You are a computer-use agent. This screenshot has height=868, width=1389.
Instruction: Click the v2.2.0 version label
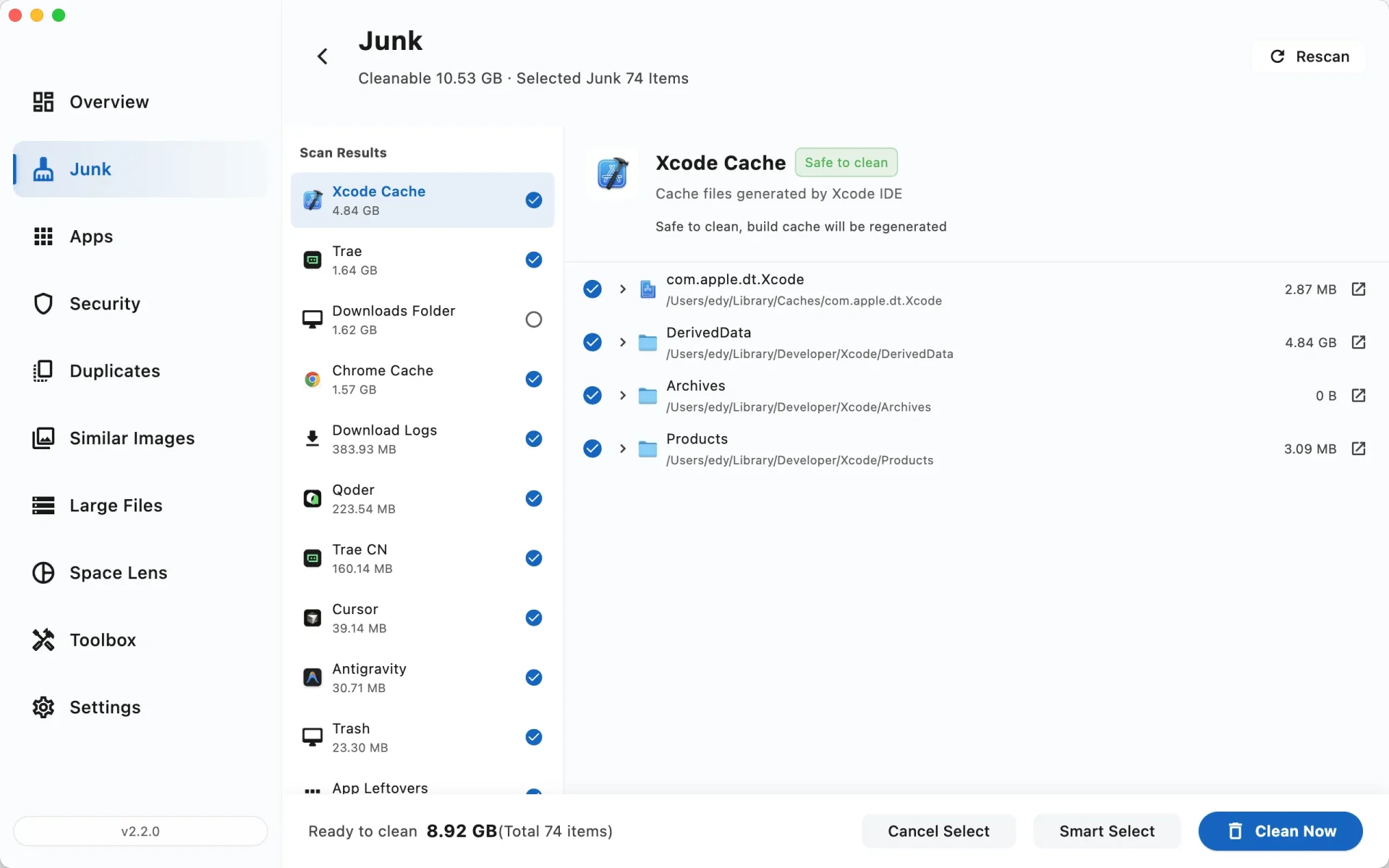(140, 831)
